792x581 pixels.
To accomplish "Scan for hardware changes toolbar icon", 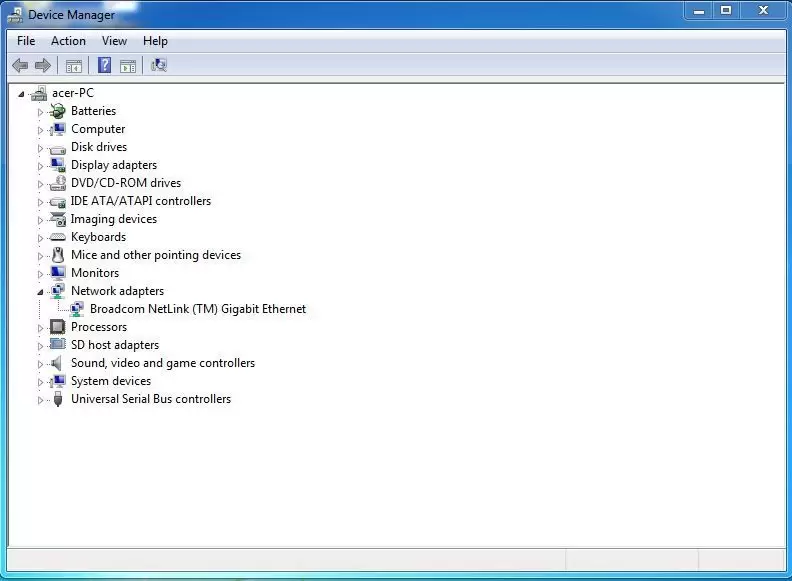I will click(159, 65).
